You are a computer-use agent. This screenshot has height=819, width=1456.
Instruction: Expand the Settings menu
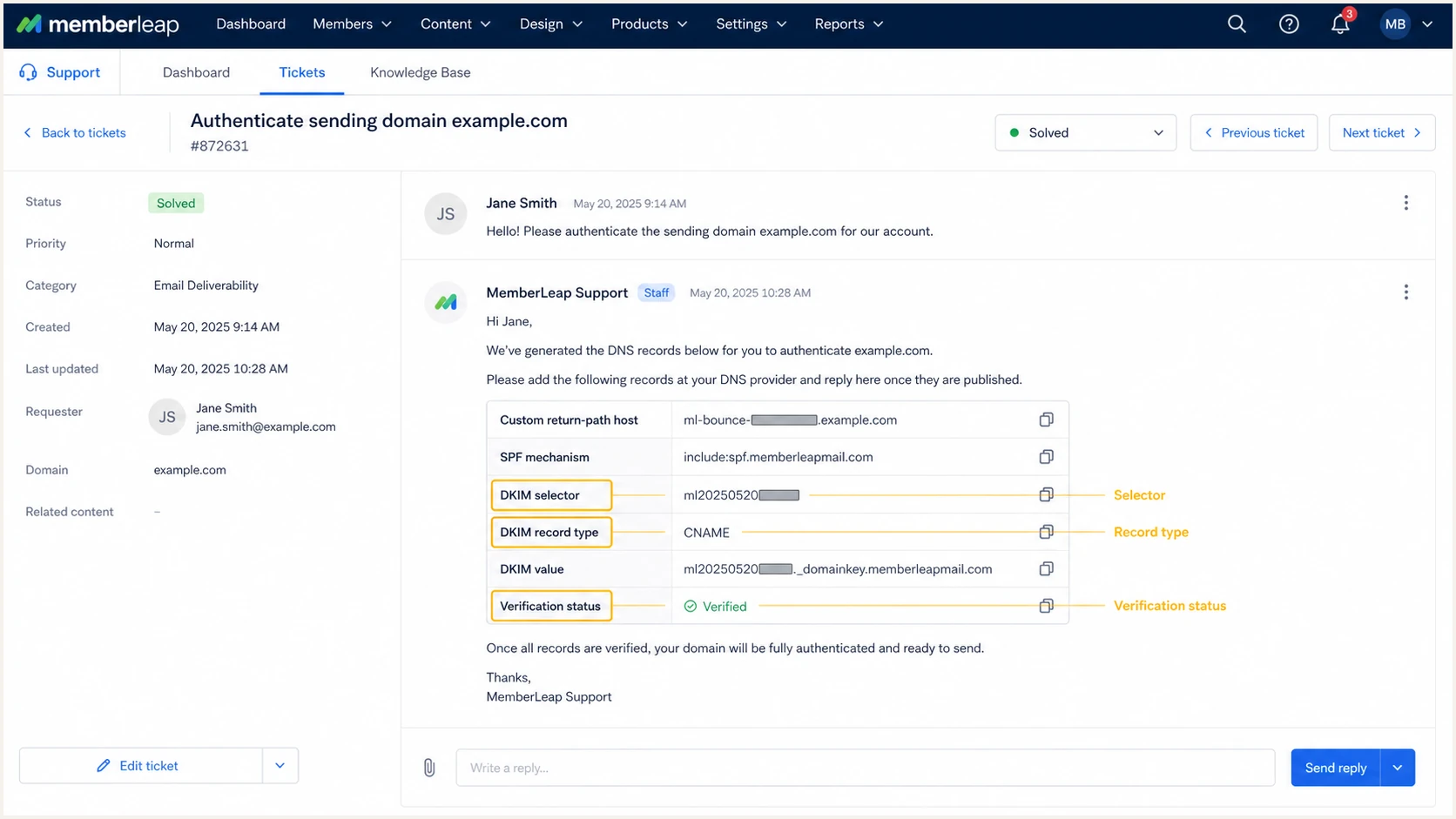(x=752, y=24)
